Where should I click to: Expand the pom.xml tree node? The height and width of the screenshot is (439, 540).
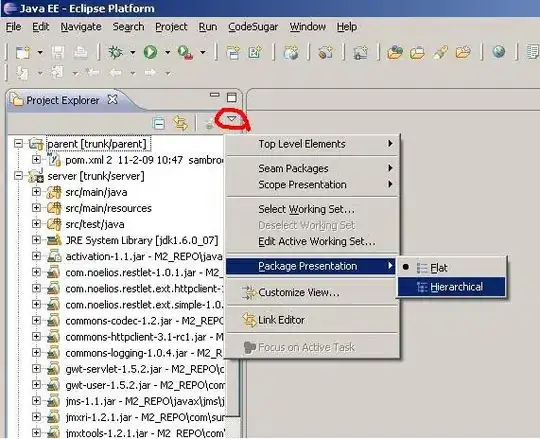(36, 160)
